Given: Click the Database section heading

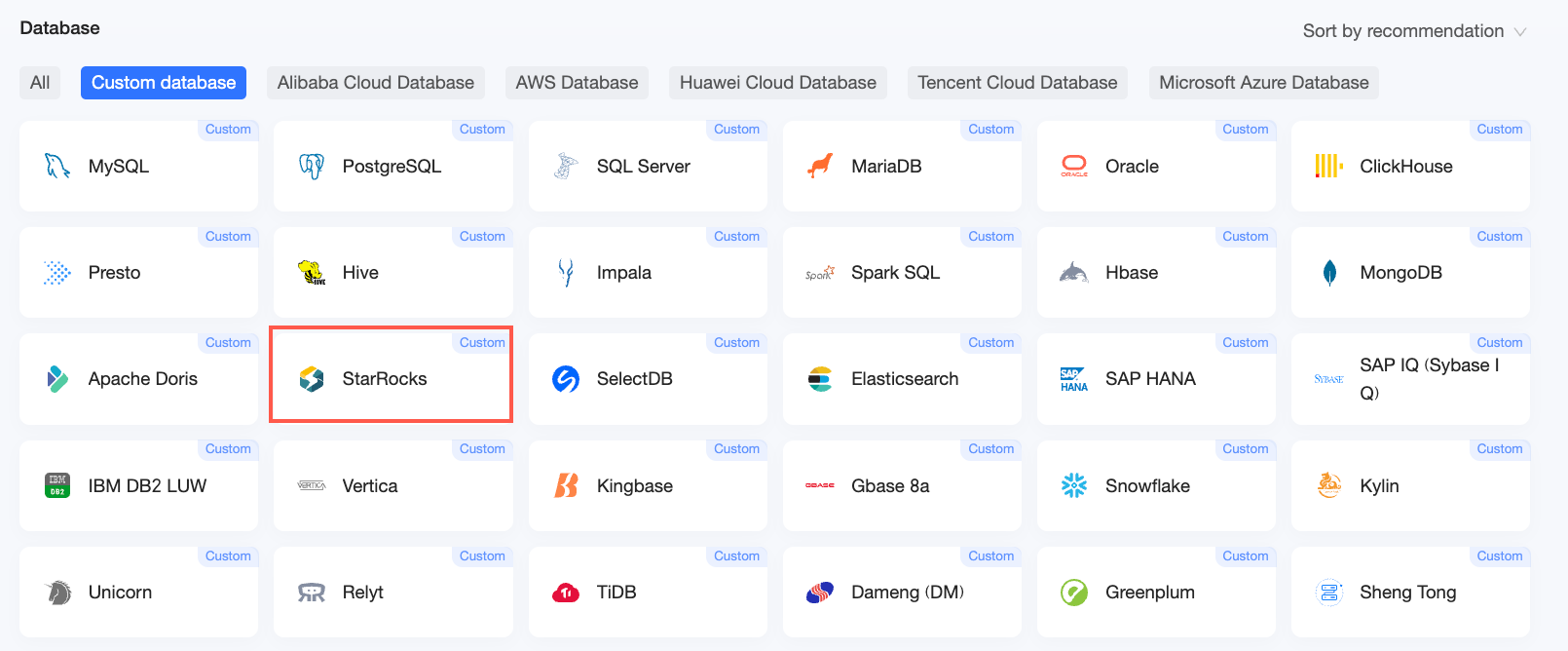Looking at the screenshot, I should click(x=59, y=28).
